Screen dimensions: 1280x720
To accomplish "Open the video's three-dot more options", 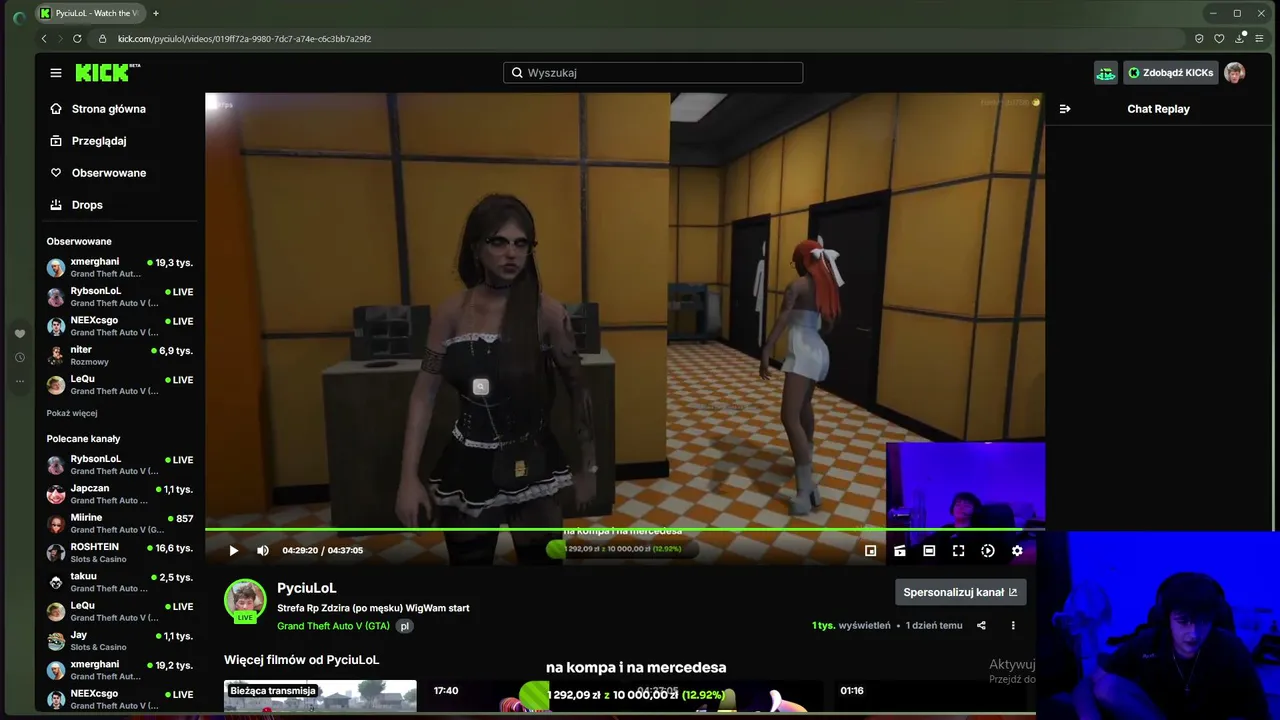I will [x=1013, y=626].
